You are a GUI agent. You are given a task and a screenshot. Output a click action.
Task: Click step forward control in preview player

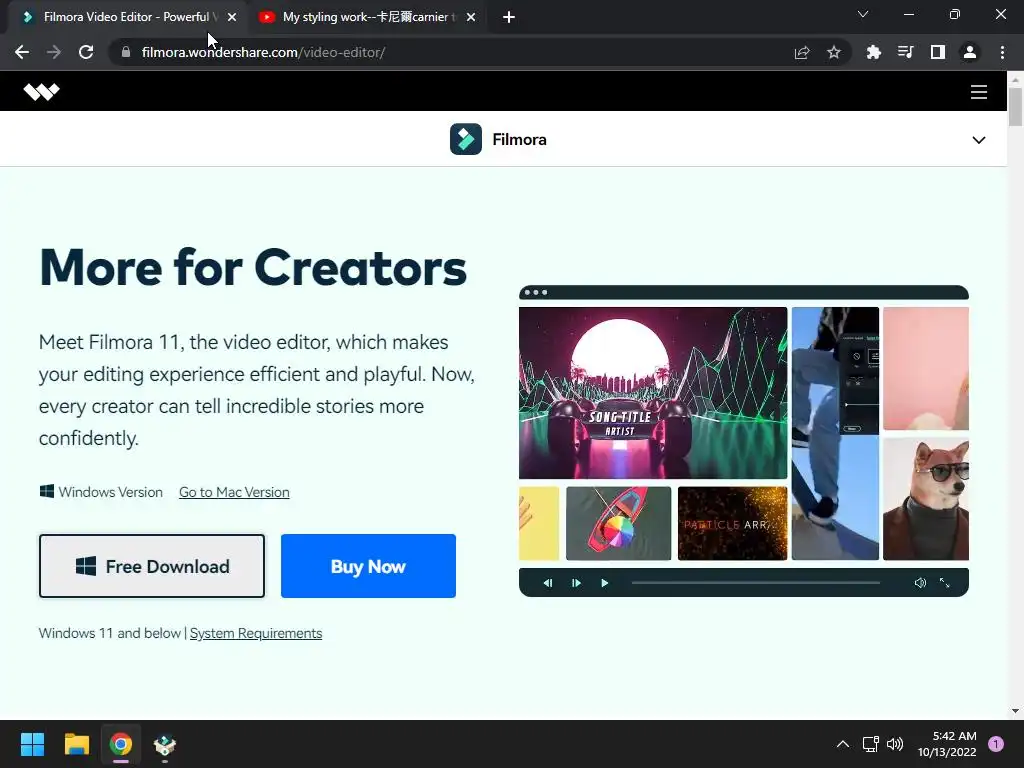[576, 583]
